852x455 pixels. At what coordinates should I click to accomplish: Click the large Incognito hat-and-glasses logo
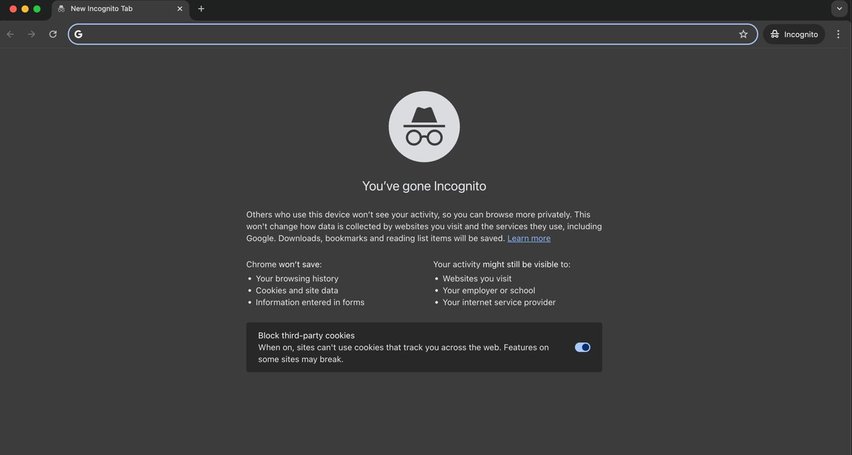pos(424,126)
